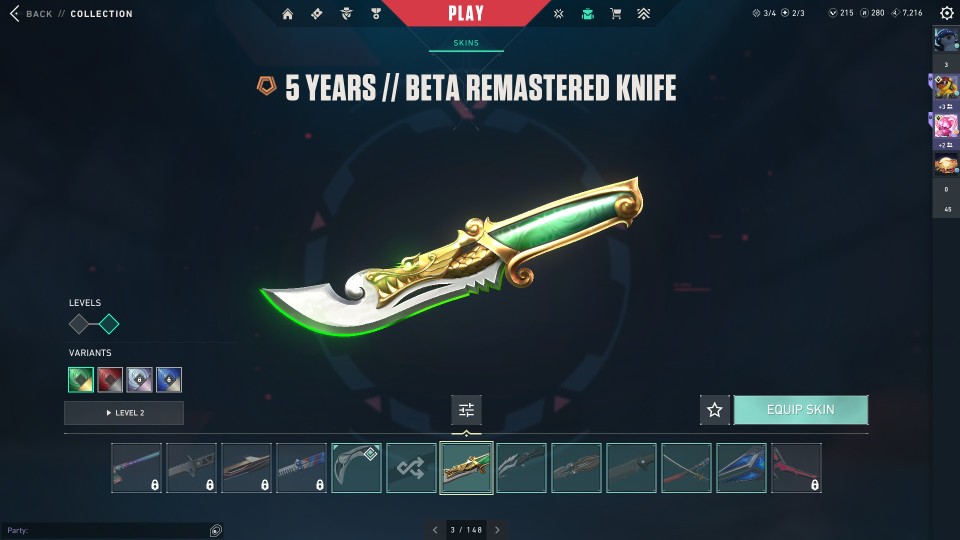Open the Home icon in top navigation

287,13
